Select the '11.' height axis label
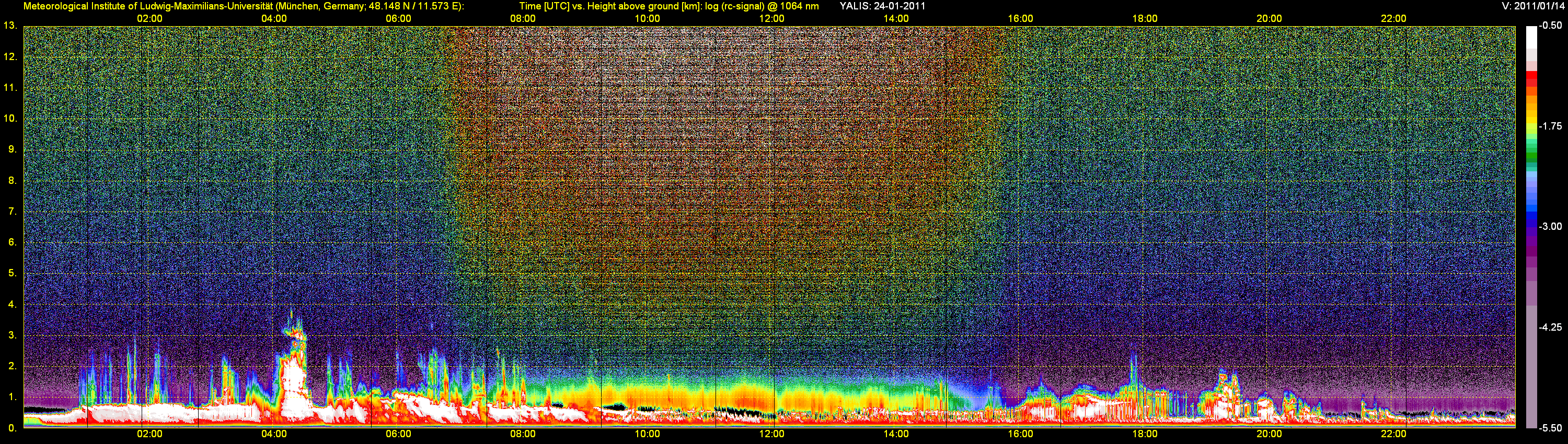Image resolution: width=1568 pixels, height=444 pixels. pyautogui.click(x=10, y=88)
